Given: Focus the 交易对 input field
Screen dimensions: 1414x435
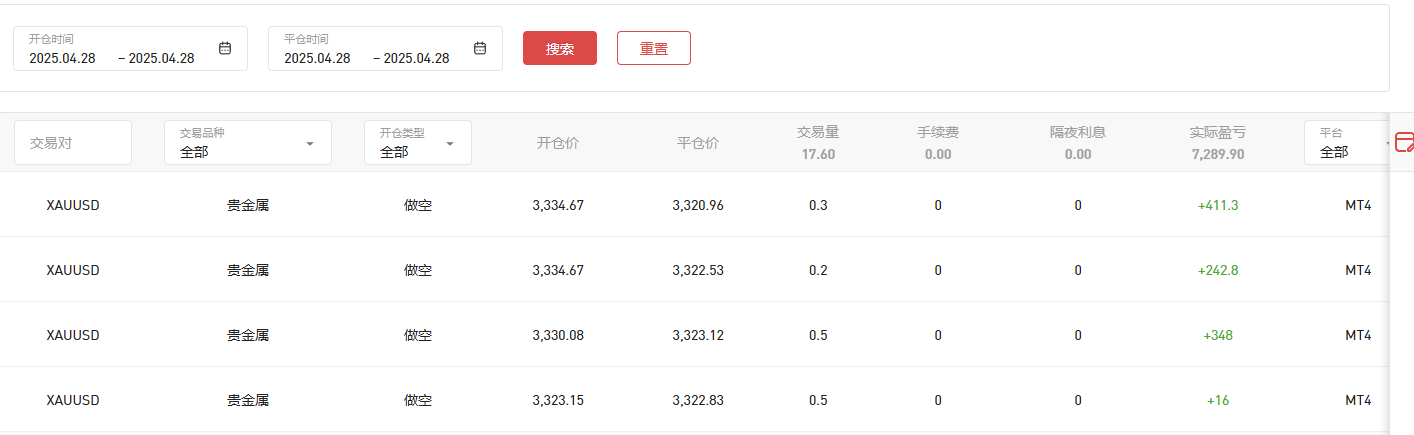Looking at the screenshot, I should pos(73,143).
